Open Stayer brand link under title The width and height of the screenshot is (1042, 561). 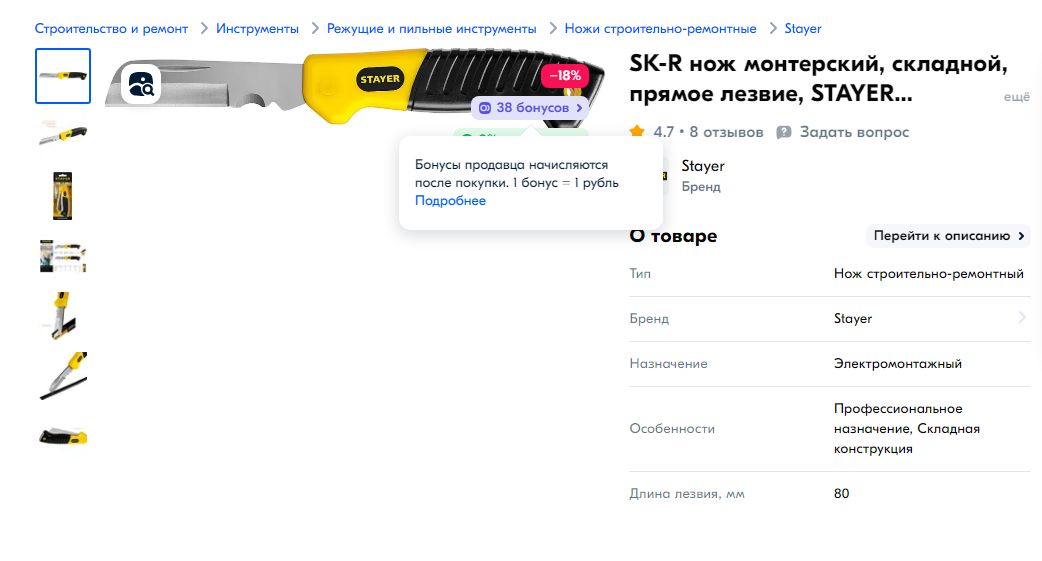click(702, 166)
